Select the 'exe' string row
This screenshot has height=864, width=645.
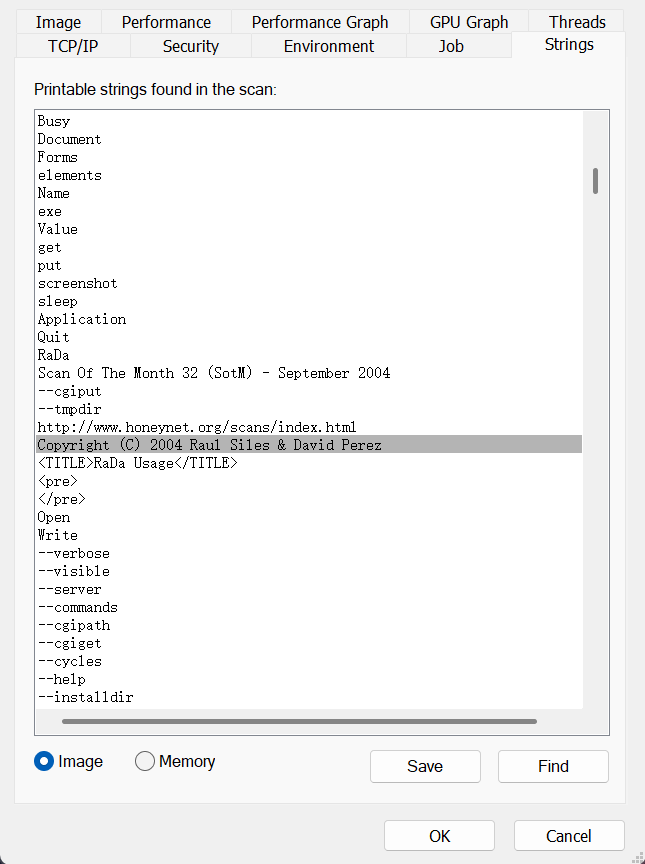(309, 211)
